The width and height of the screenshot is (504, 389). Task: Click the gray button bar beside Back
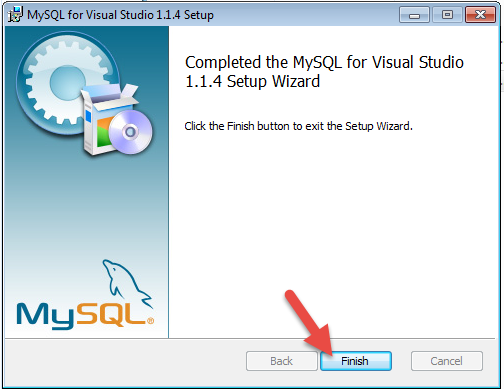coord(125,362)
